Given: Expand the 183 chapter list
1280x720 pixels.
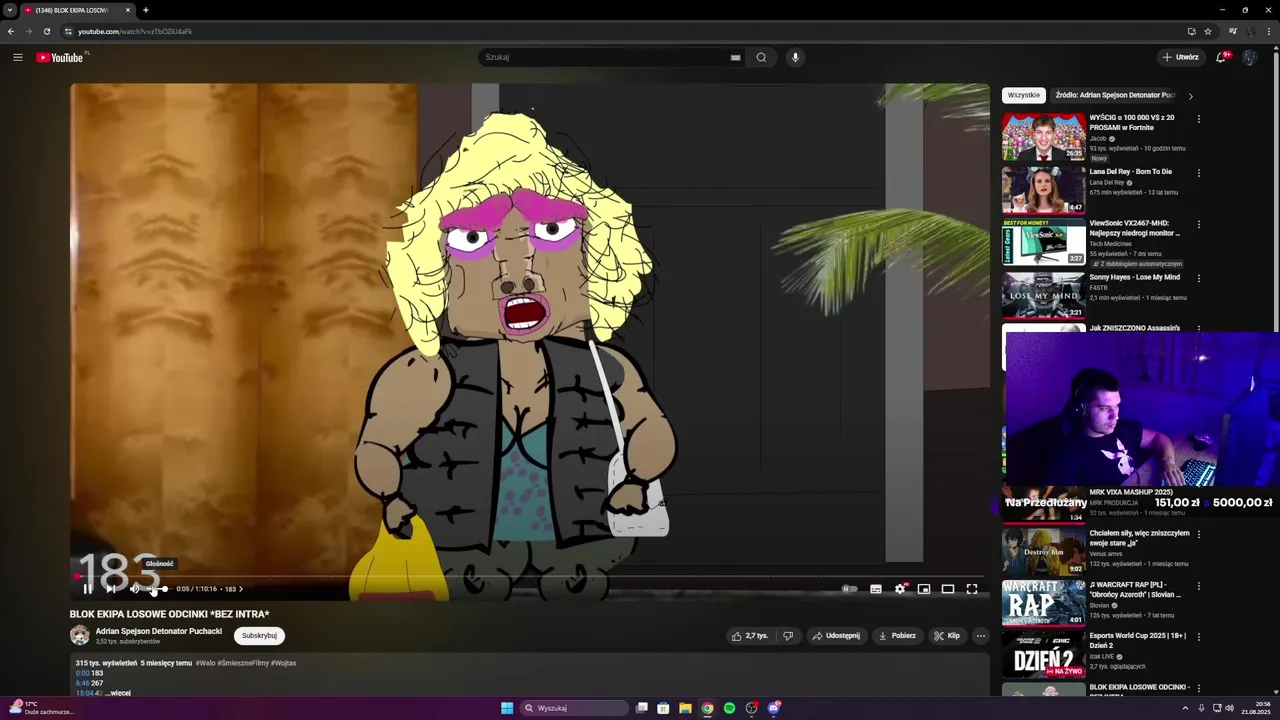Looking at the screenshot, I should coord(234,589).
